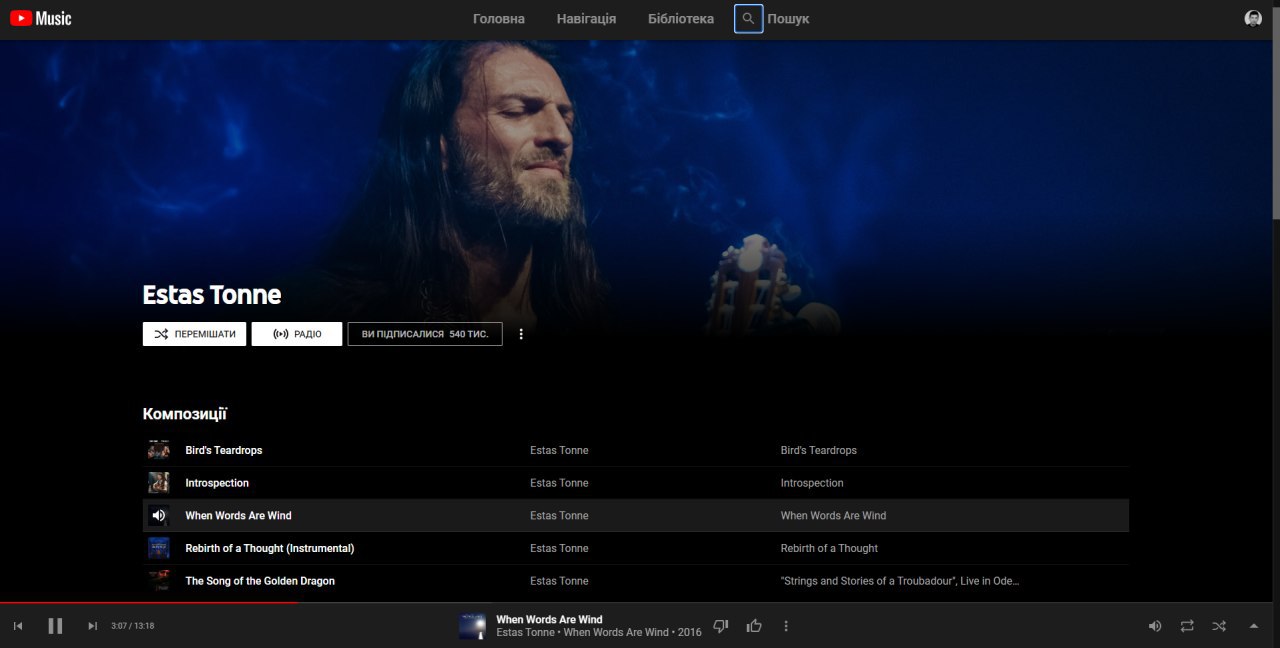Like the playing song
The image size is (1280, 648).
[754, 626]
